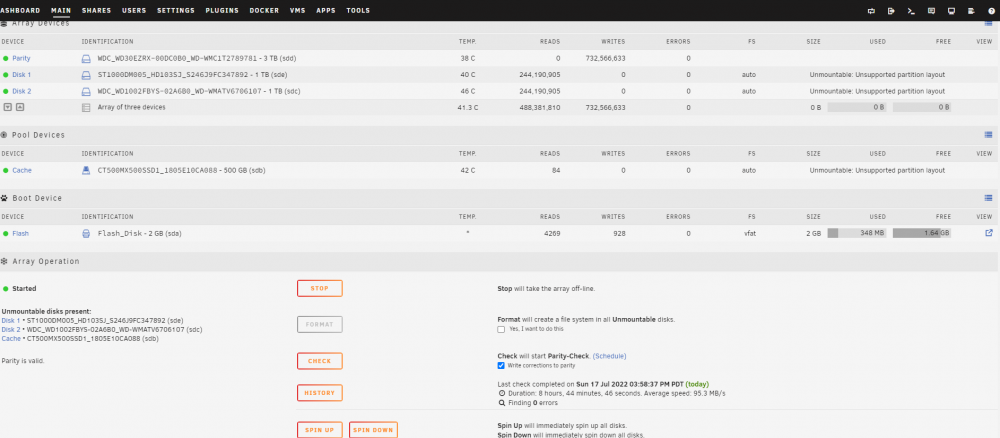Open the system info monitor icon
Screen dimensions: 1000x438
coord(952,11)
